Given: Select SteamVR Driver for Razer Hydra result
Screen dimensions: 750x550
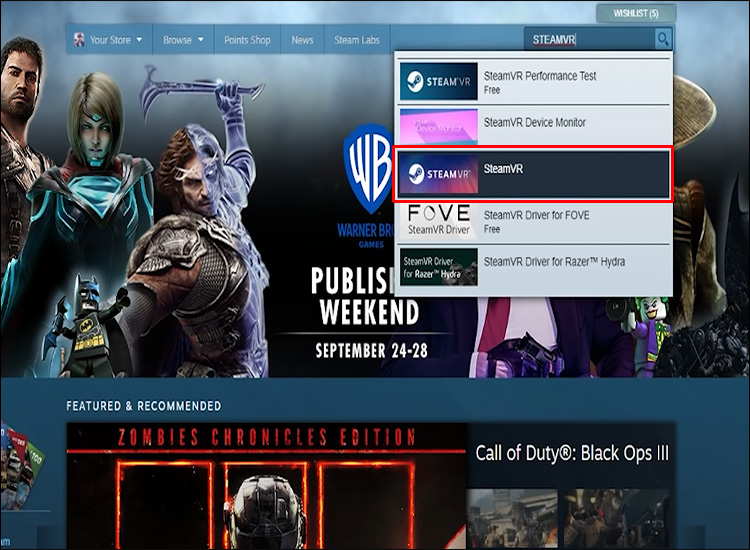Looking at the screenshot, I should (534, 267).
